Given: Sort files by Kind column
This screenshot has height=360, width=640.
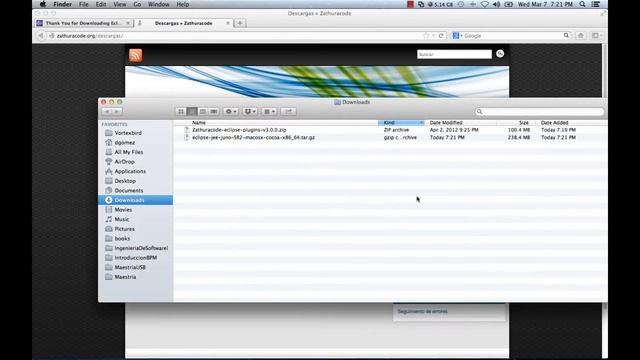Looking at the screenshot, I should click(401, 122).
